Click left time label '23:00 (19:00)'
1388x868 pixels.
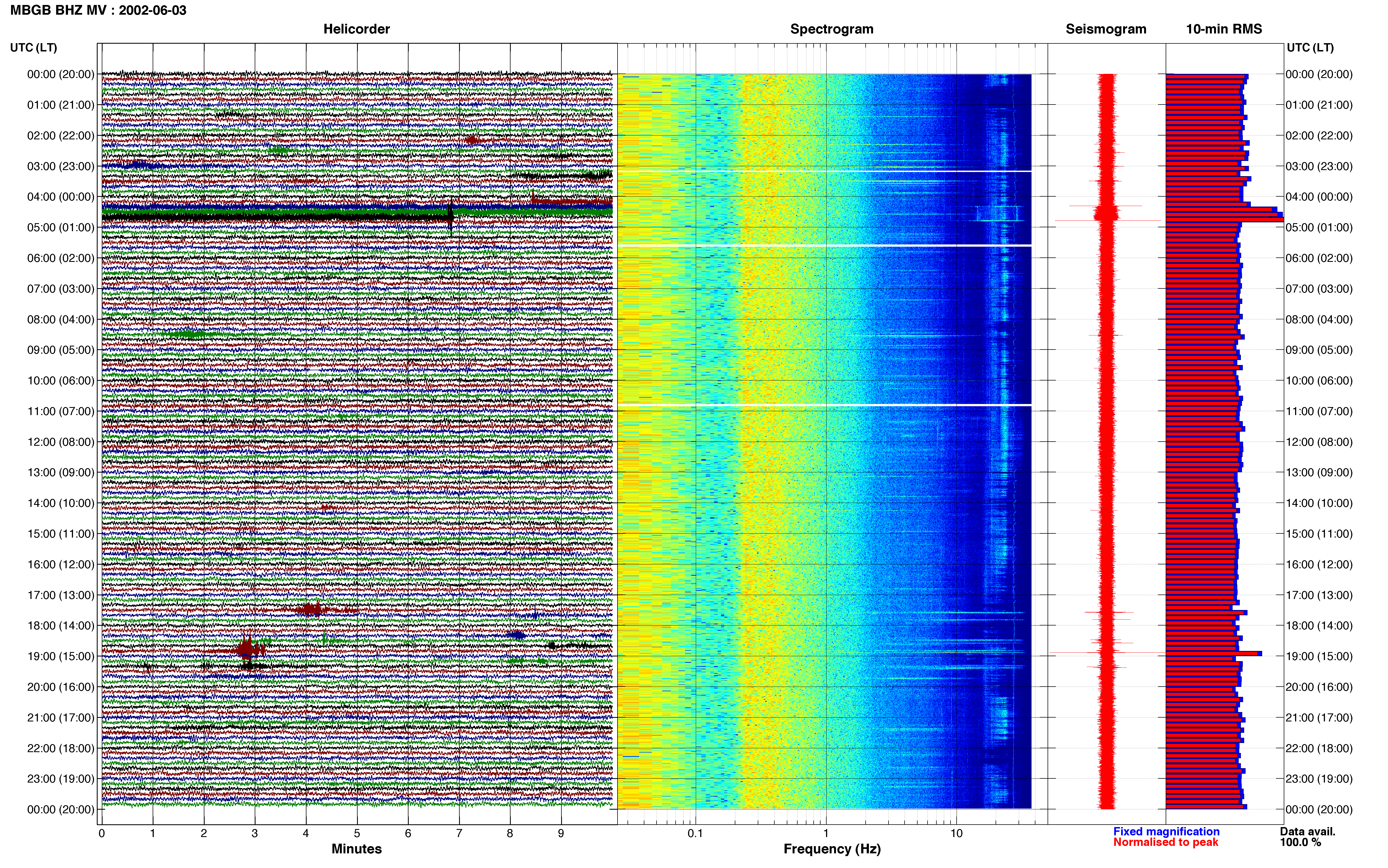point(61,778)
